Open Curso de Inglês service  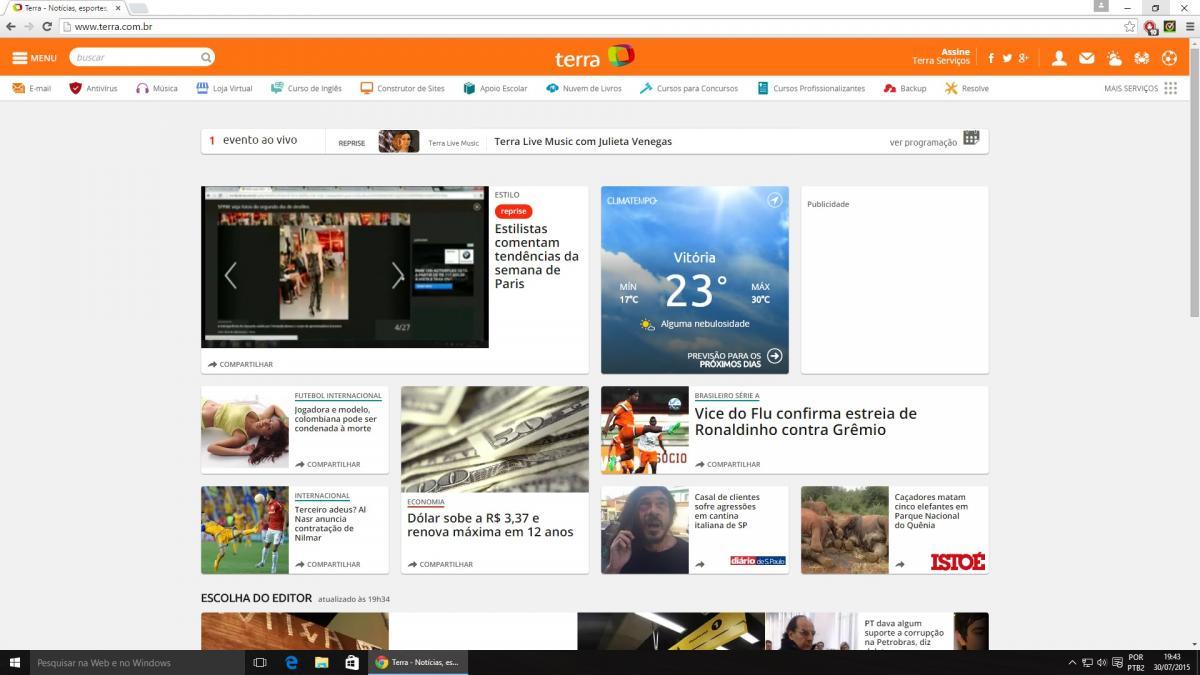pos(306,88)
